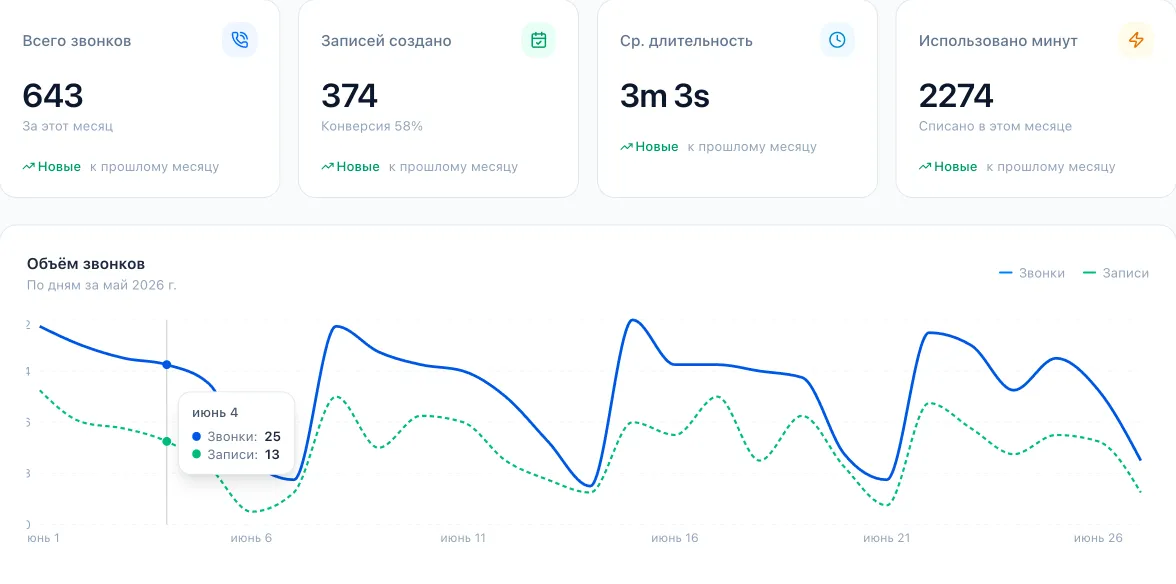
Task: Click the calendar check icon on Записей создано card
Action: pos(538,40)
